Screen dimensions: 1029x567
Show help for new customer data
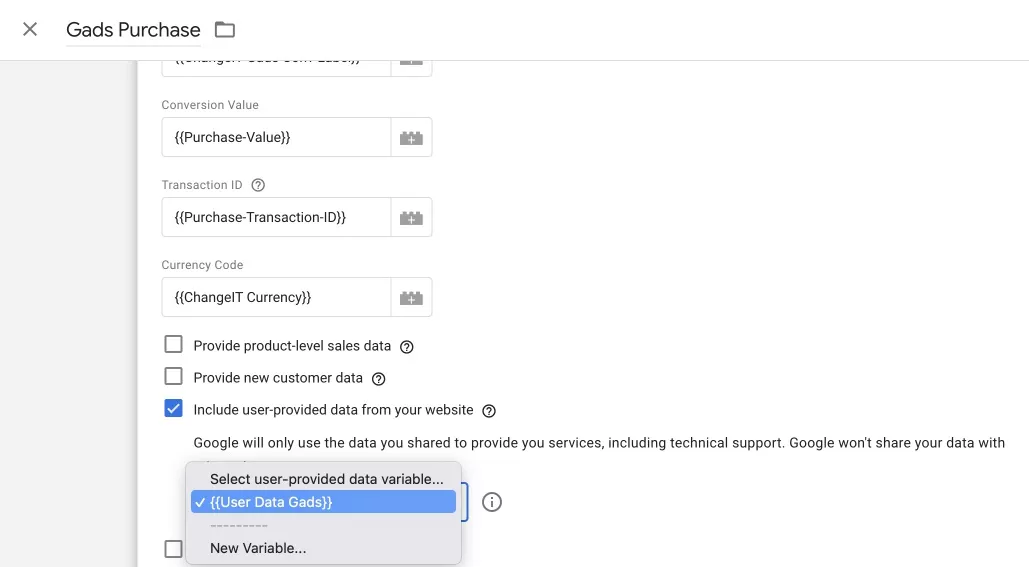[x=379, y=379]
